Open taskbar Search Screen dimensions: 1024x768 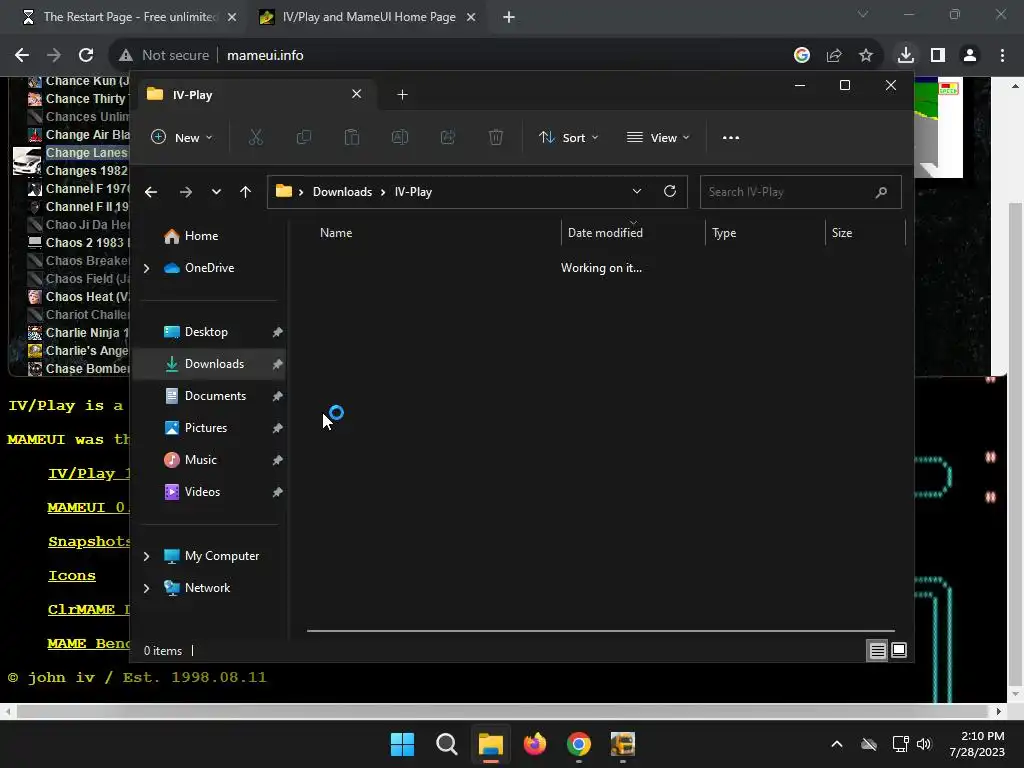[x=447, y=744]
